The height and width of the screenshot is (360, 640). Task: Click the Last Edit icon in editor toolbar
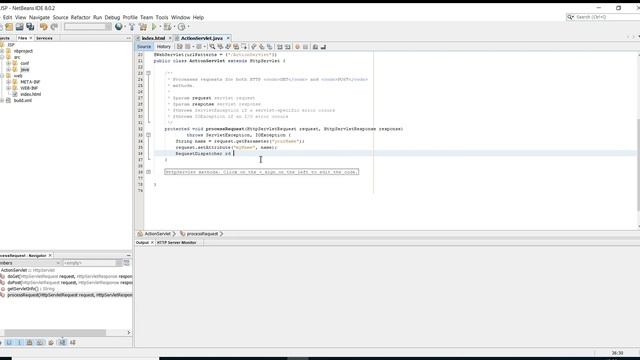(x=180, y=47)
